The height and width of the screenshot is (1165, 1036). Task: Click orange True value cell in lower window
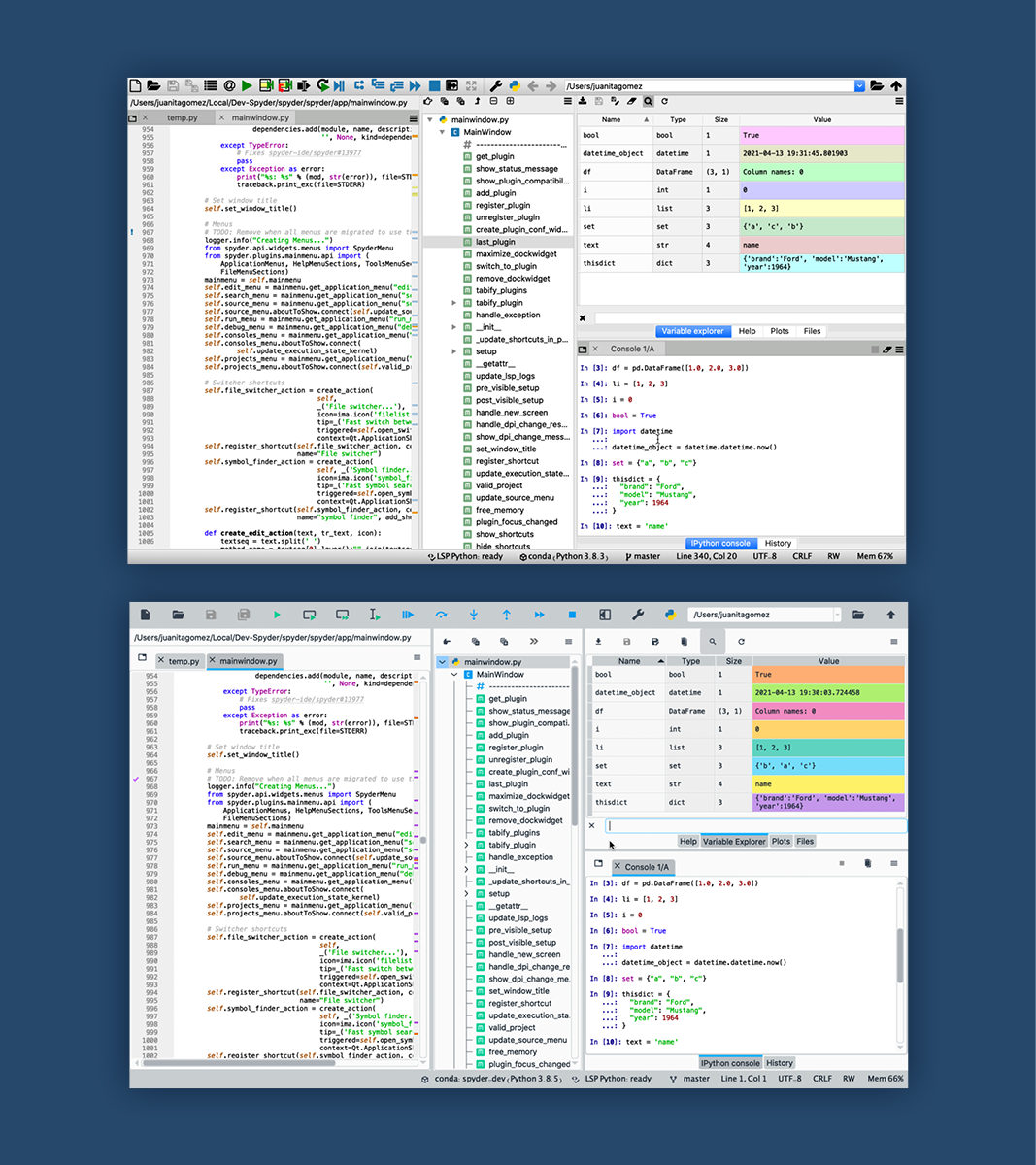point(827,674)
